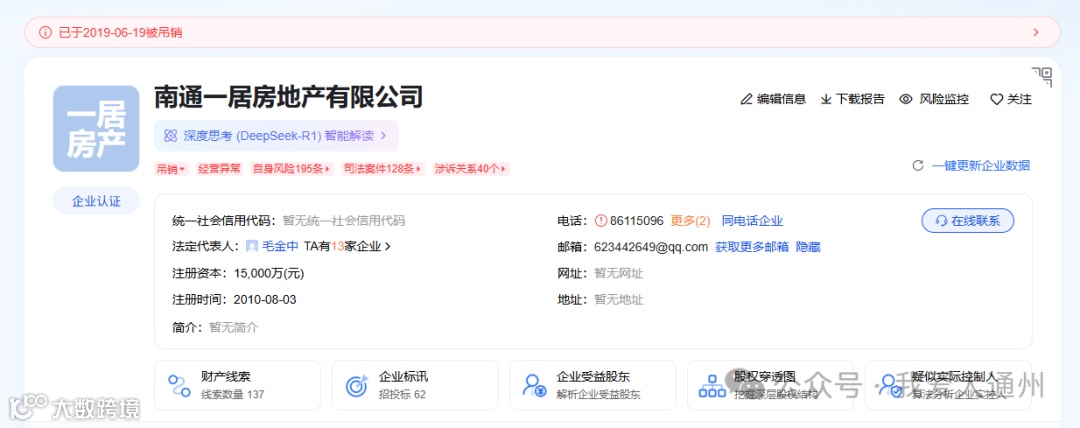Expand the 涉诉关系40个 tag
The image size is (1080, 428).
pyautogui.click(x=471, y=169)
